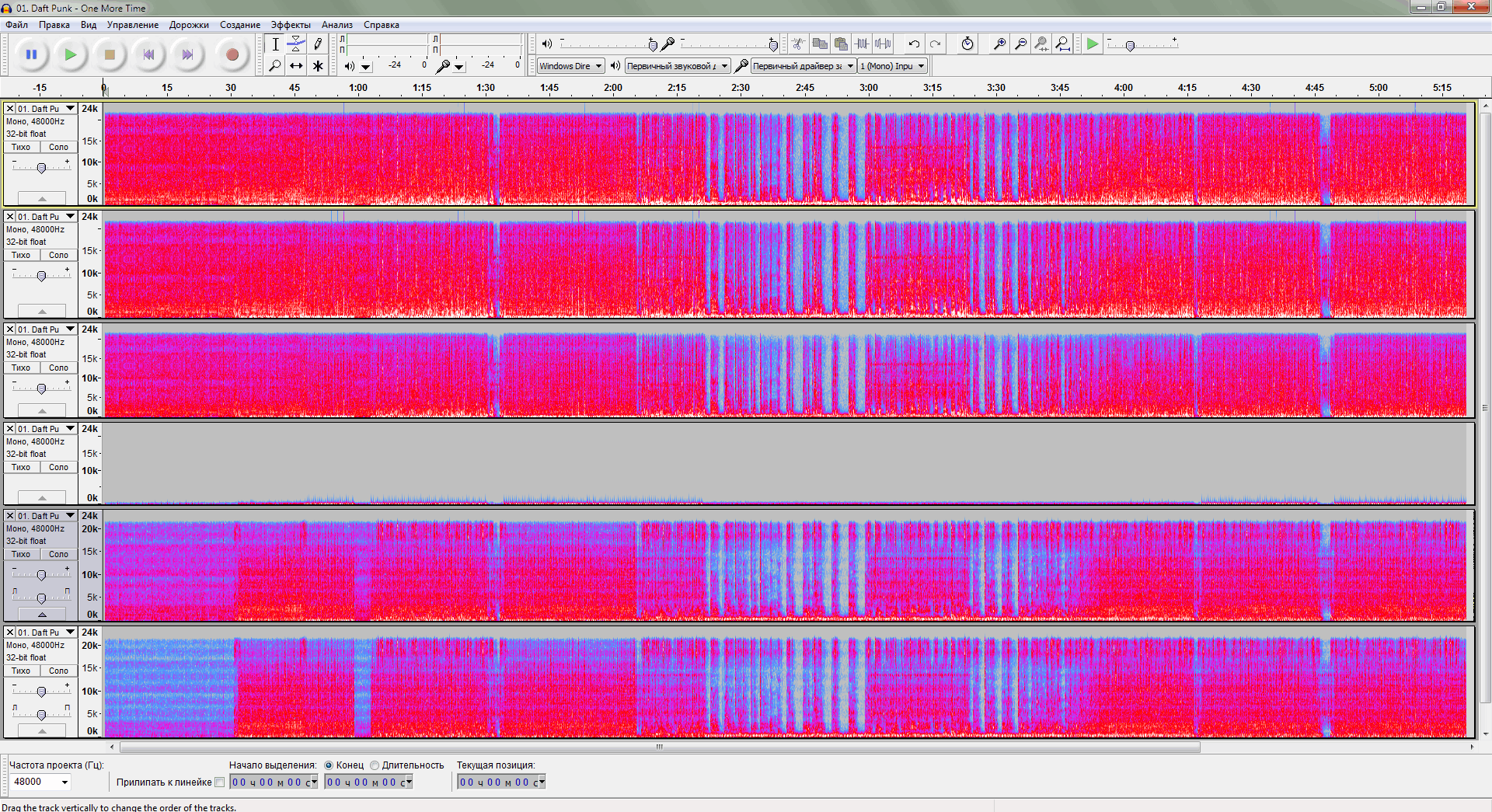Solo the third track with Соло
The width and height of the screenshot is (1492, 812).
click(59, 368)
